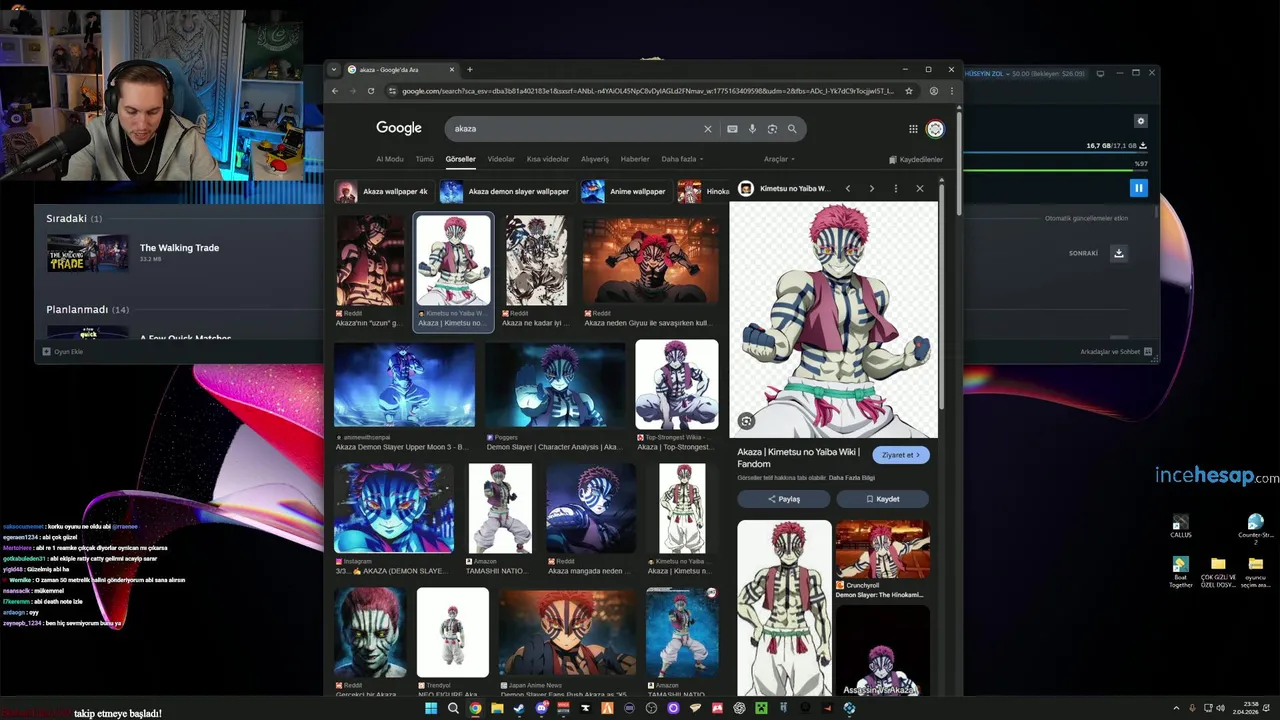Reload the Chrome page
This screenshot has height=720, width=1280.
pyautogui.click(x=371, y=91)
